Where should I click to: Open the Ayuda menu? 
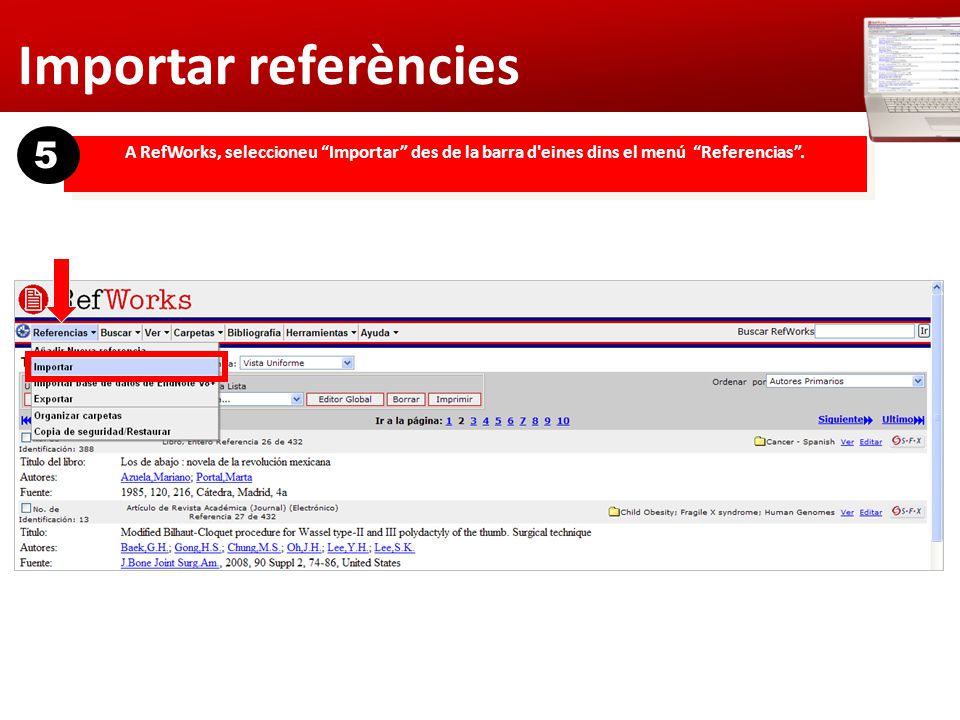click(379, 332)
